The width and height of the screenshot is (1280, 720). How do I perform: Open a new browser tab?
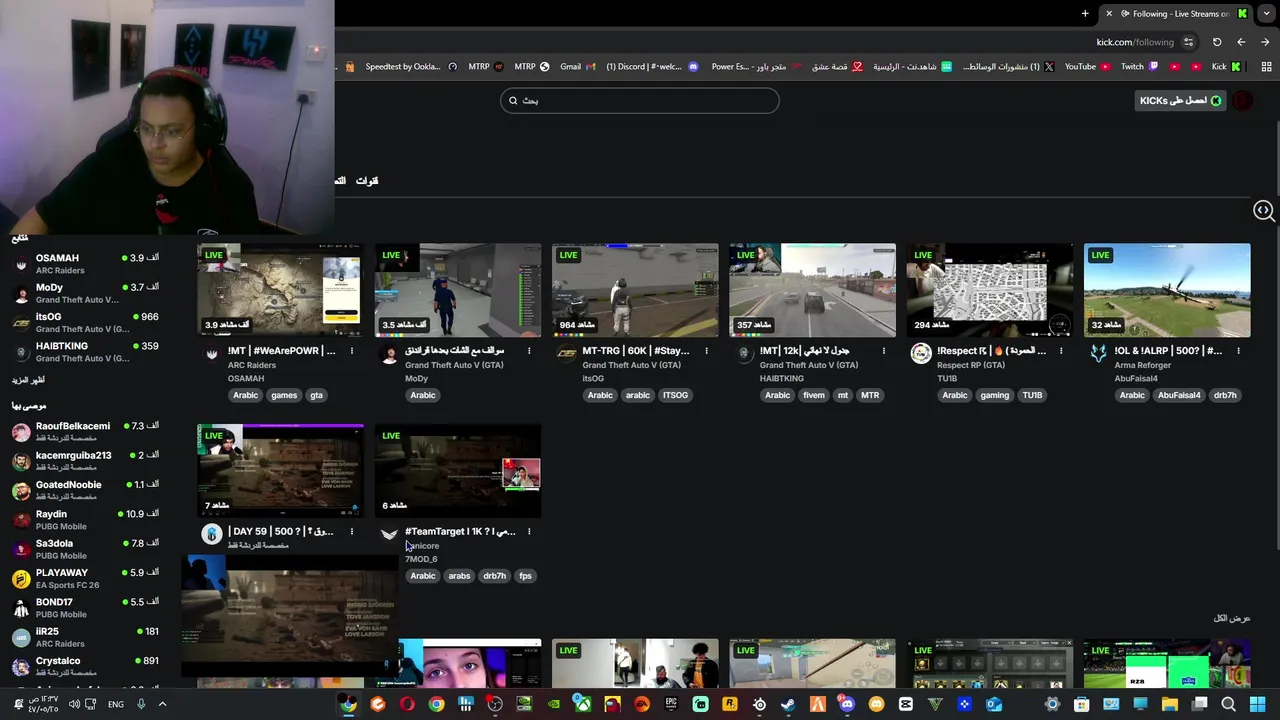point(1085,13)
